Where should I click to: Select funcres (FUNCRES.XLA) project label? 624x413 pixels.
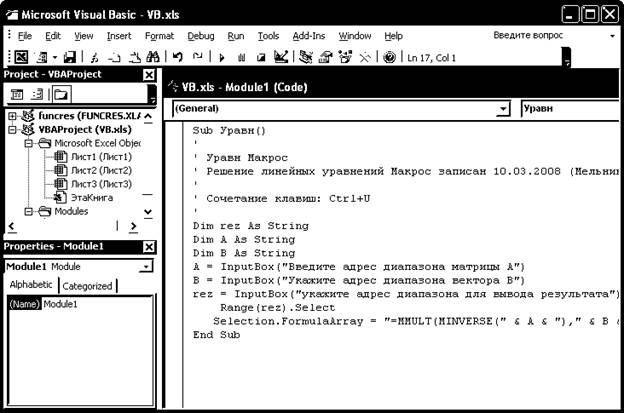pyautogui.click(x=89, y=116)
